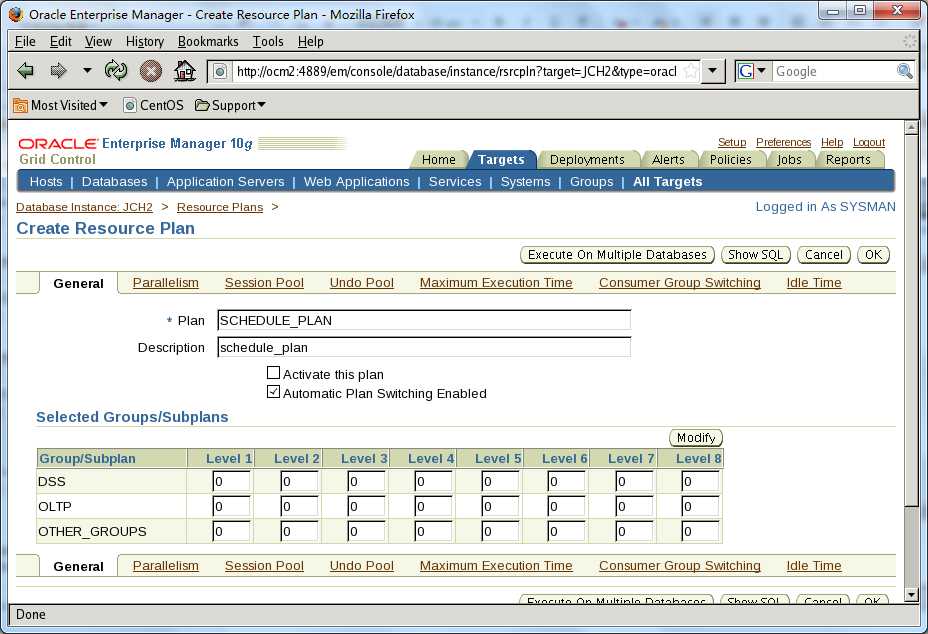The width and height of the screenshot is (928, 634).
Task: Reload the page with the refresh icon
Action: [x=116, y=71]
